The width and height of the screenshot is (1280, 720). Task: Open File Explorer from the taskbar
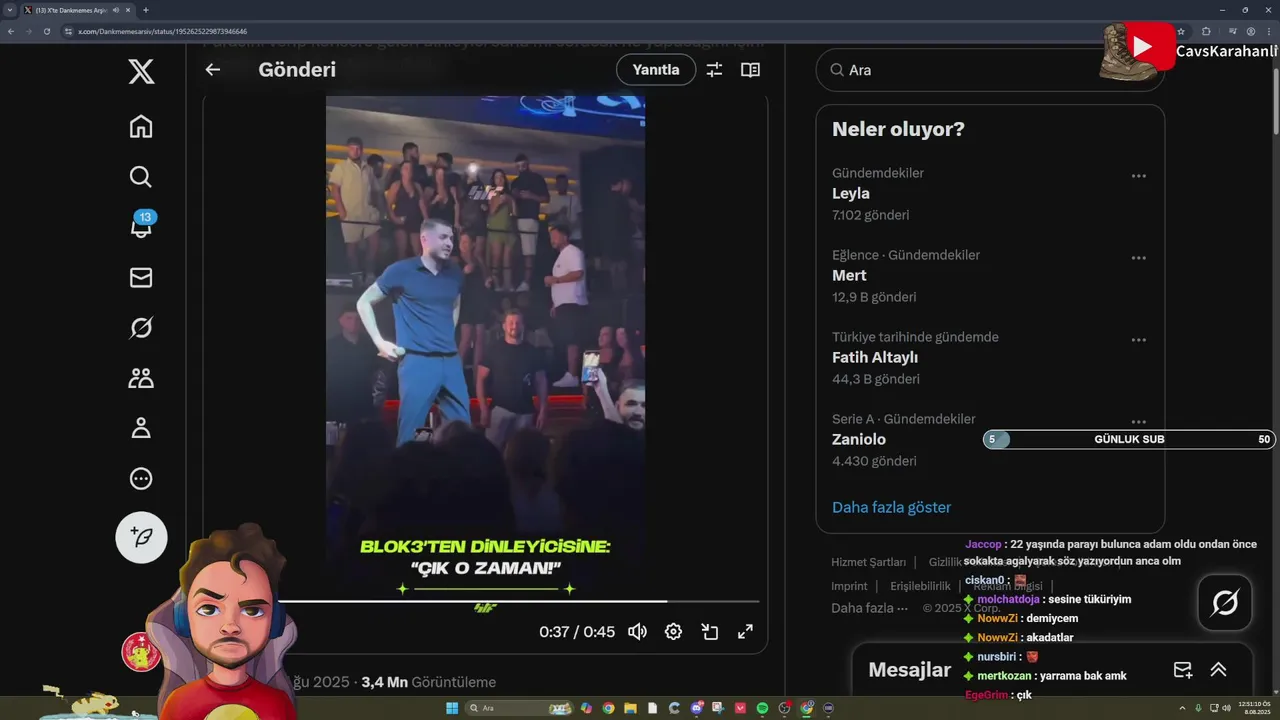pos(630,708)
